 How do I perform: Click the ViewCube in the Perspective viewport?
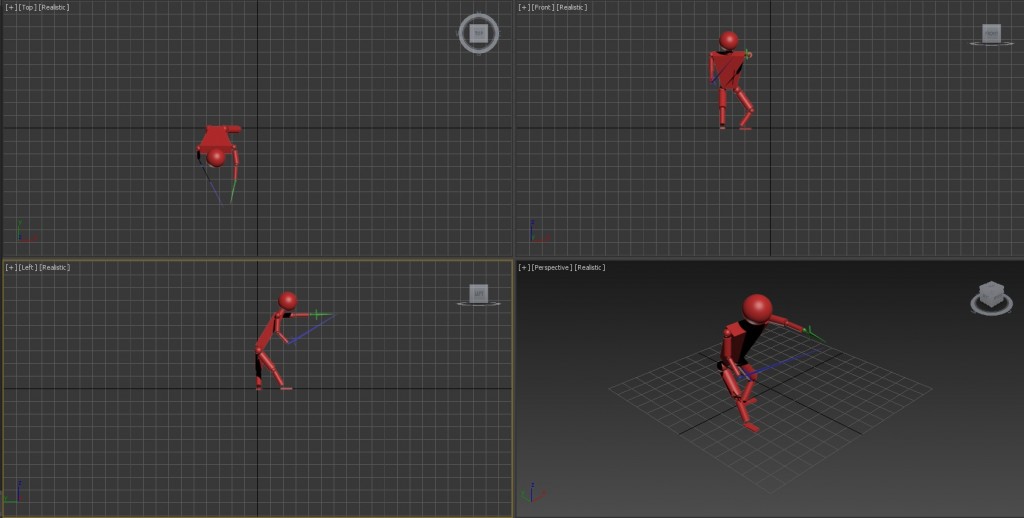(x=990, y=296)
